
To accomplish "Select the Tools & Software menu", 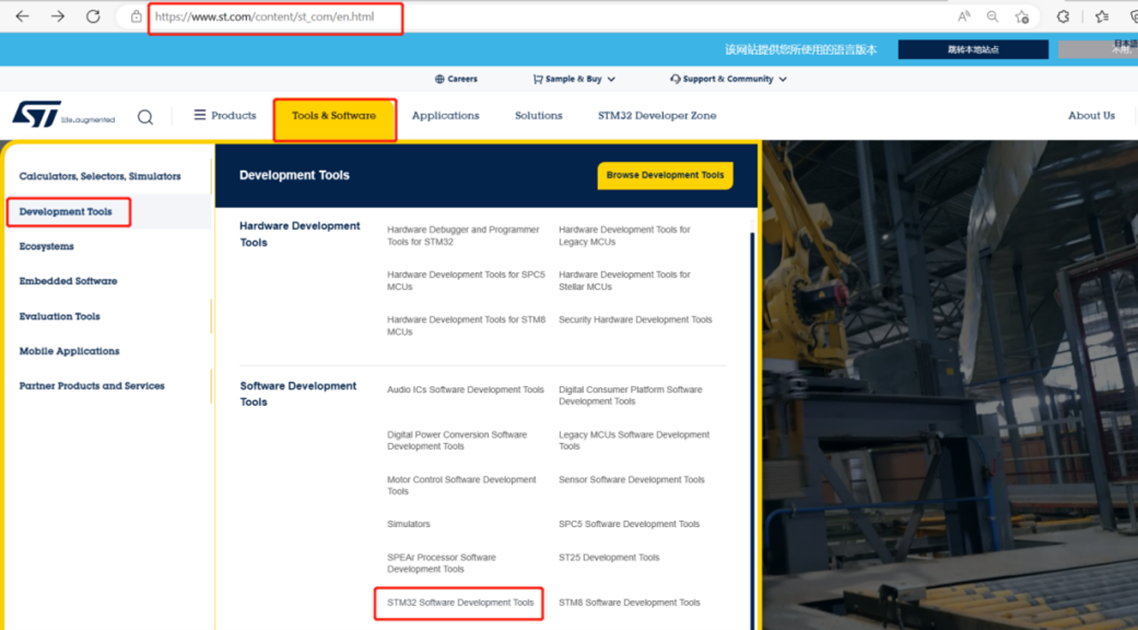I will (x=334, y=116).
